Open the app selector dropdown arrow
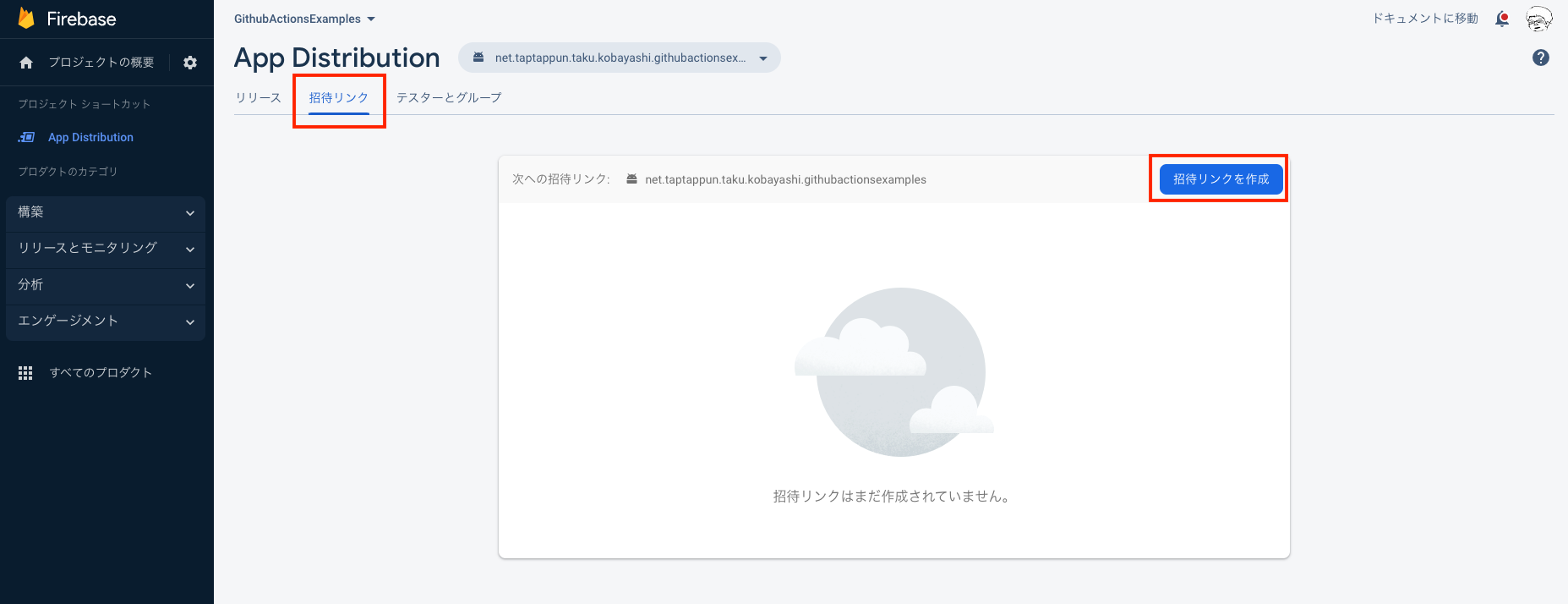 763,58
